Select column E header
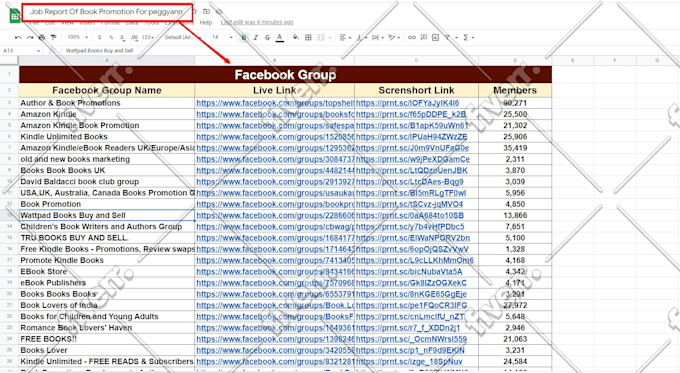The image size is (680, 373). 572,60
